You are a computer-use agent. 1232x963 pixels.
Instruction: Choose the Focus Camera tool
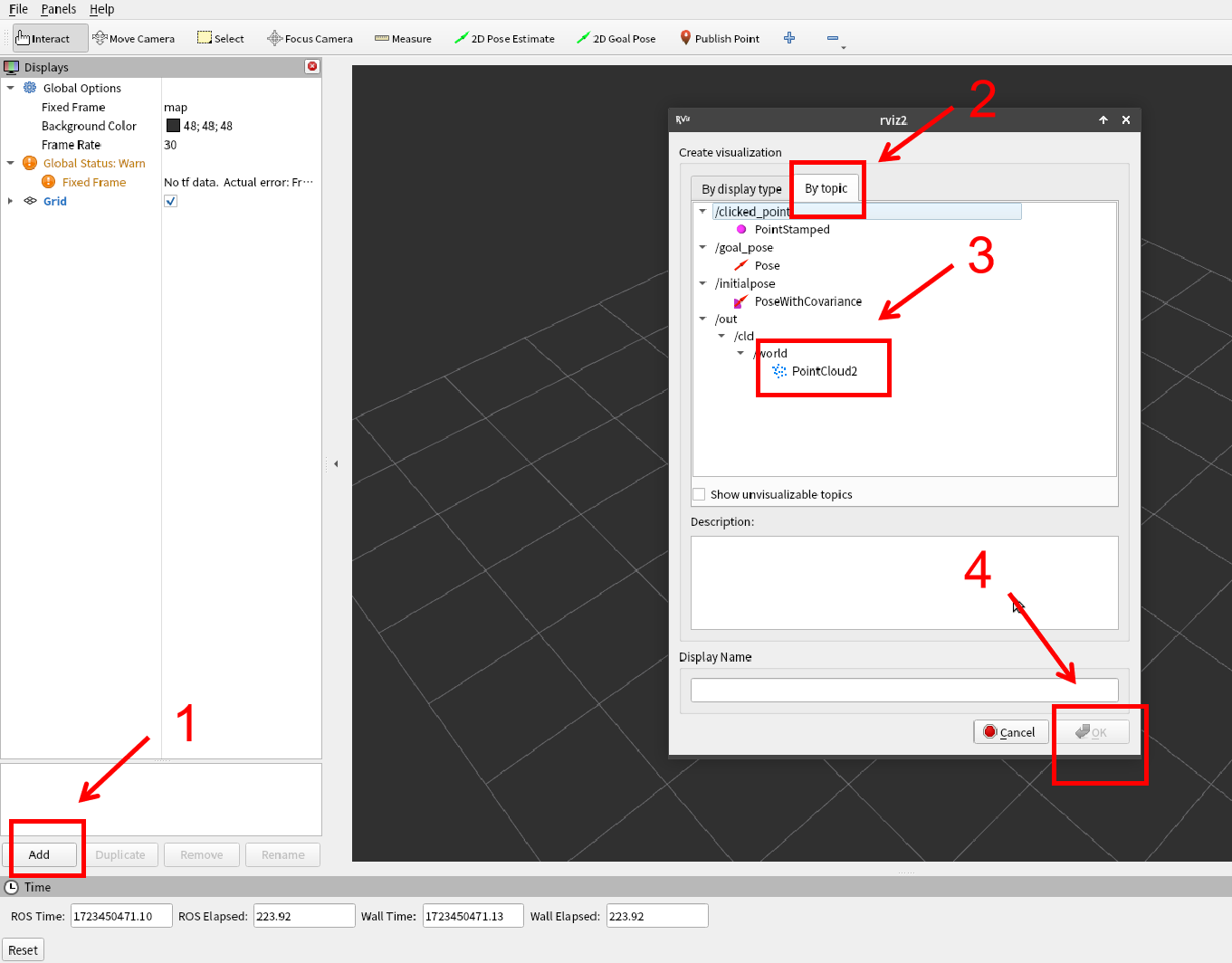point(310,39)
